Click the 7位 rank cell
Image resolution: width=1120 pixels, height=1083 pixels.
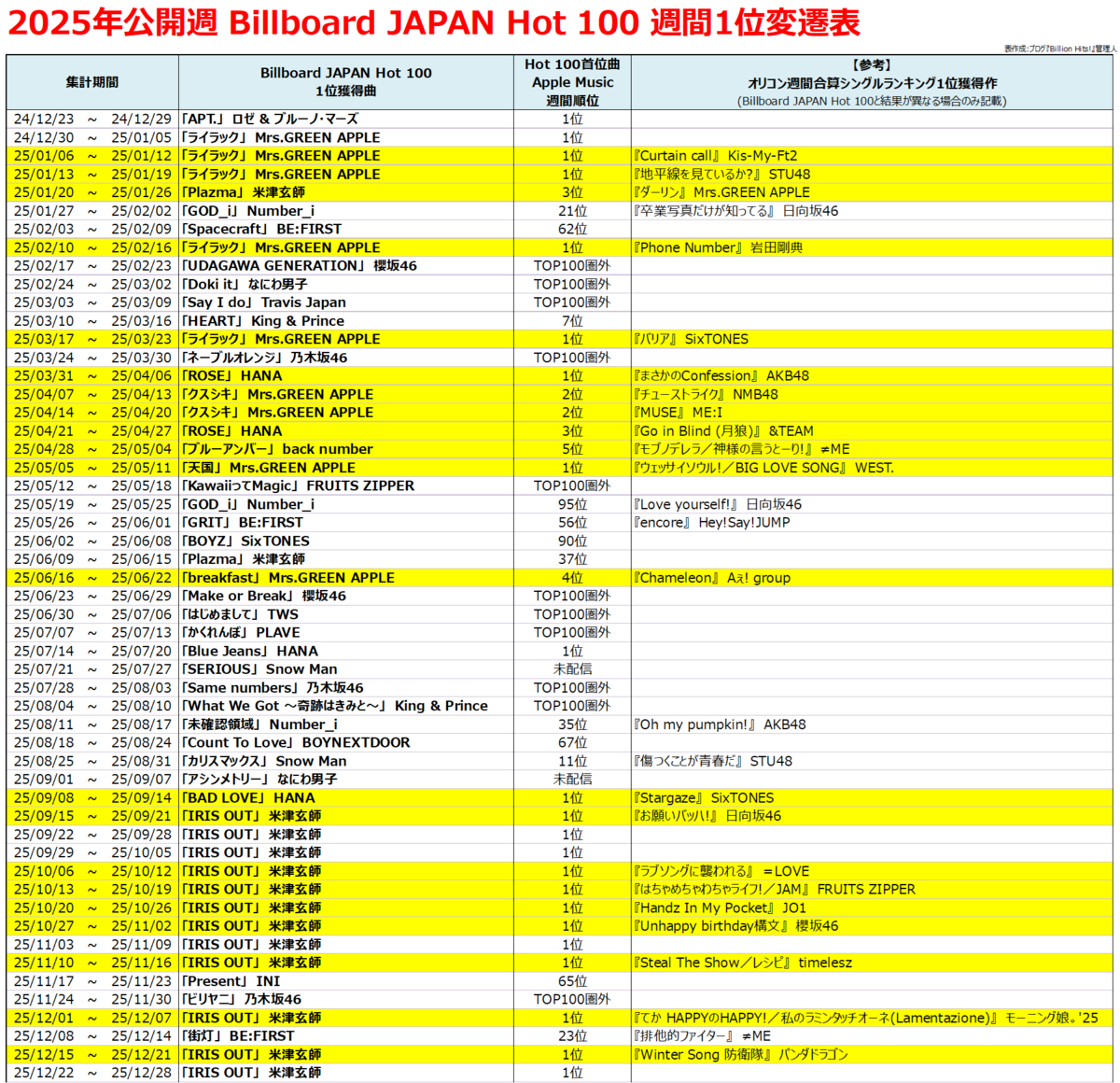point(572,321)
